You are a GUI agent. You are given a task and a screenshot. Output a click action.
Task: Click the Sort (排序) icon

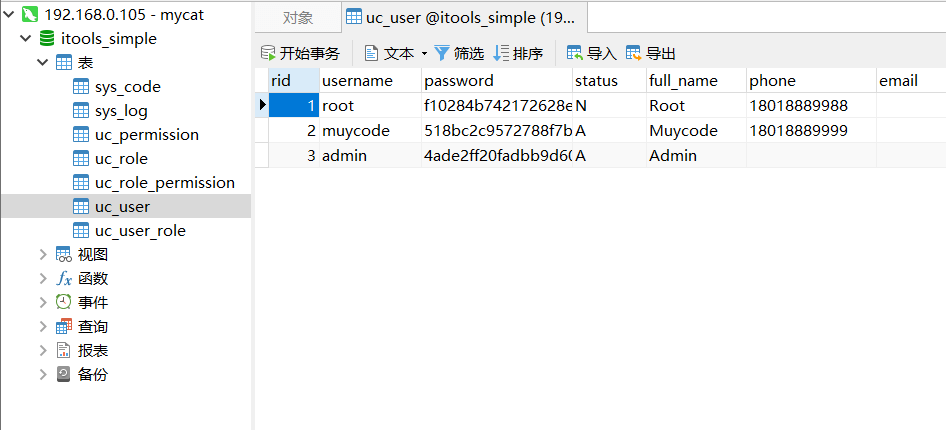[502, 53]
